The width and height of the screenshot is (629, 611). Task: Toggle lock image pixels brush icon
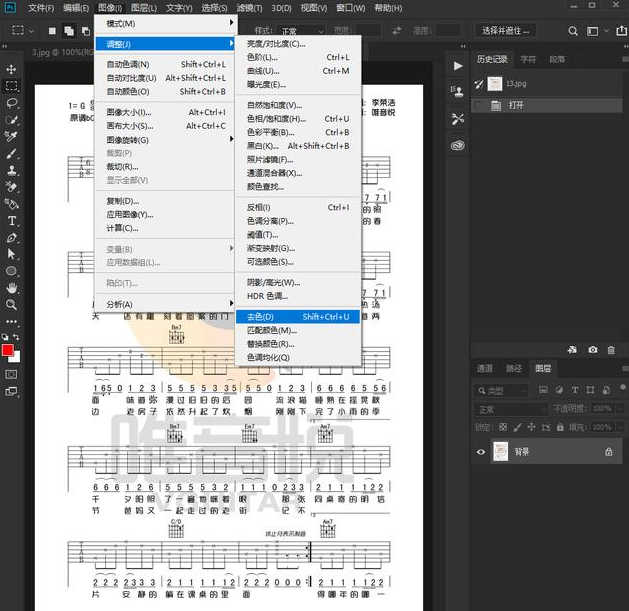click(517, 427)
